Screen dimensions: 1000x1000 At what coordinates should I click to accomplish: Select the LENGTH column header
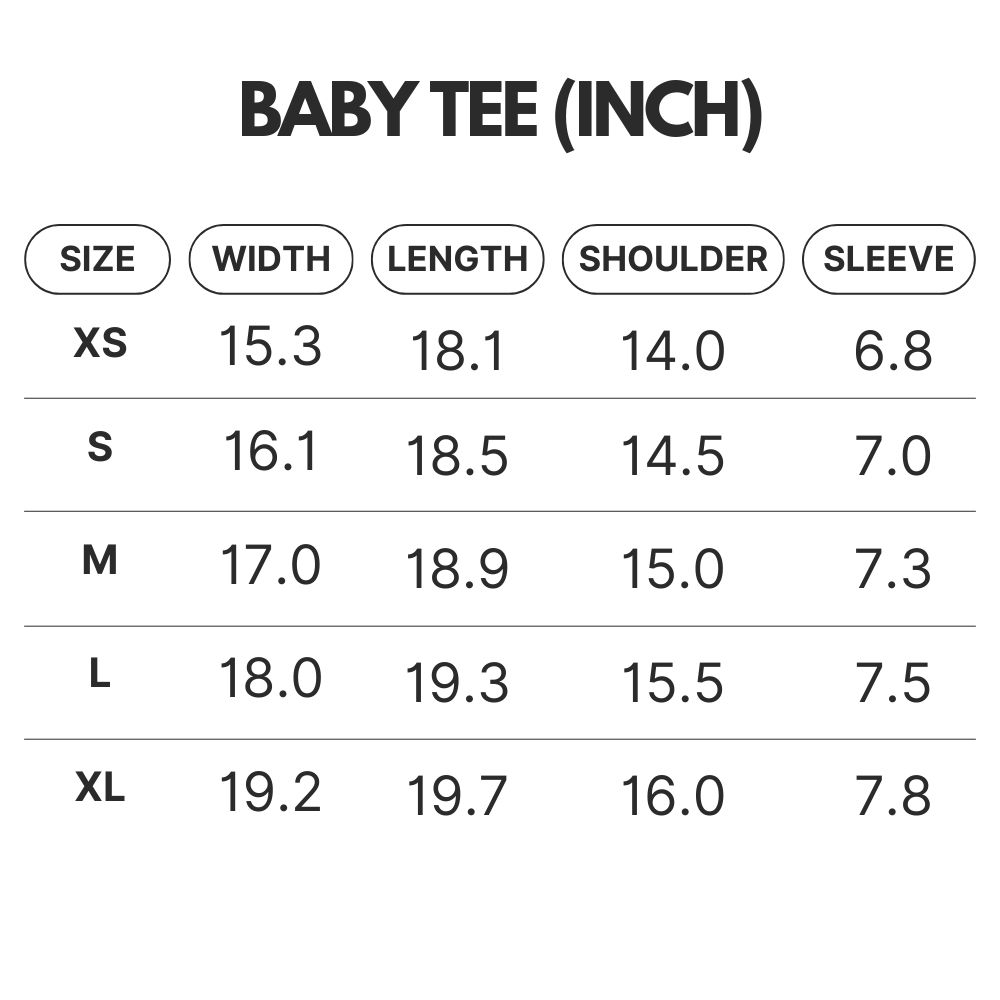458,259
